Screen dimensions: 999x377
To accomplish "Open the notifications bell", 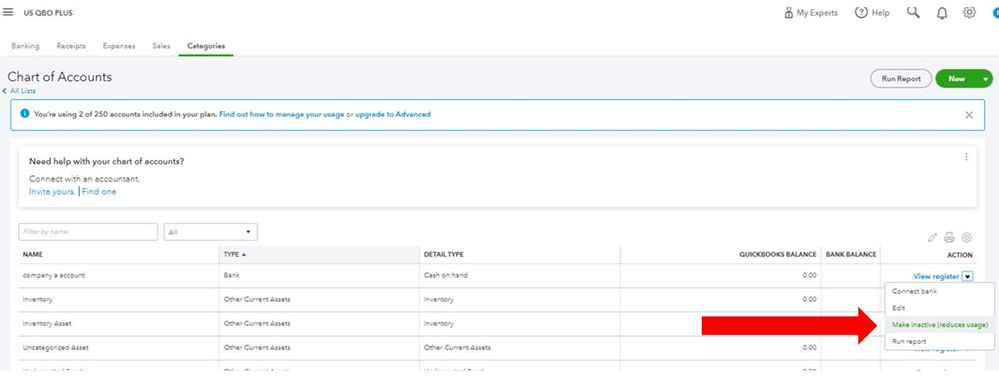I will click(x=942, y=13).
